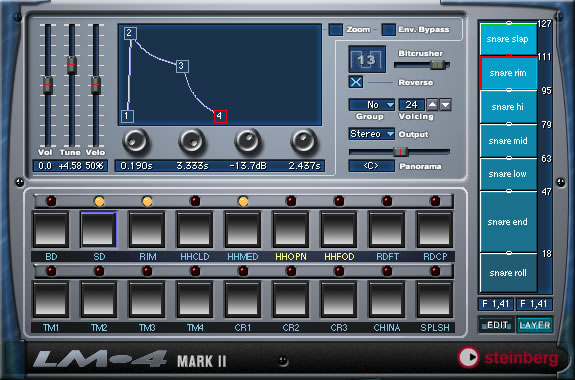This screenshot has width=575, height=380.
Task: Hit the TM4 tom pad
Action: pos(195,299)
